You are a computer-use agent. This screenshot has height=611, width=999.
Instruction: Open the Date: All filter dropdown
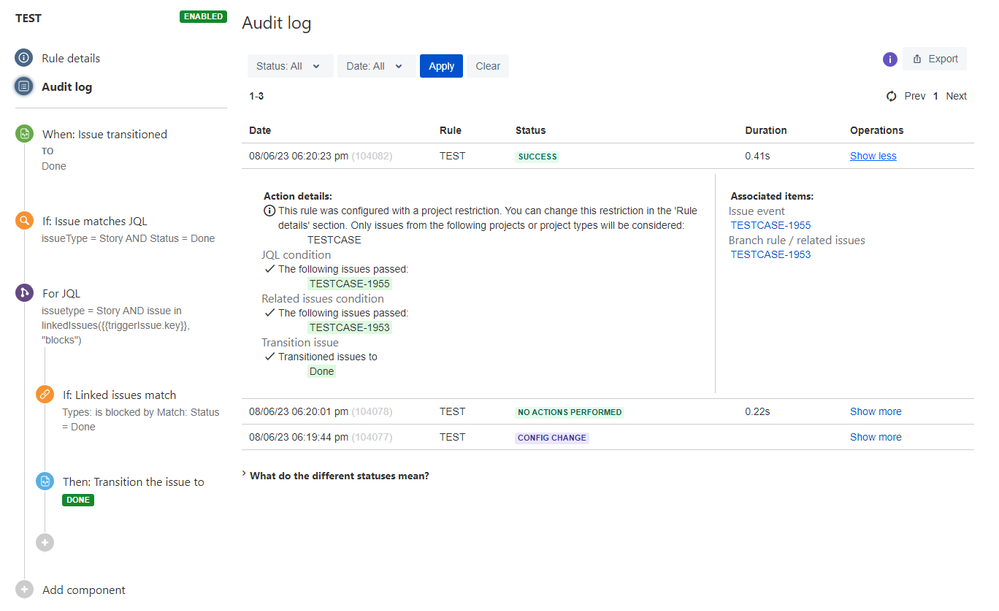click(376, 66)
